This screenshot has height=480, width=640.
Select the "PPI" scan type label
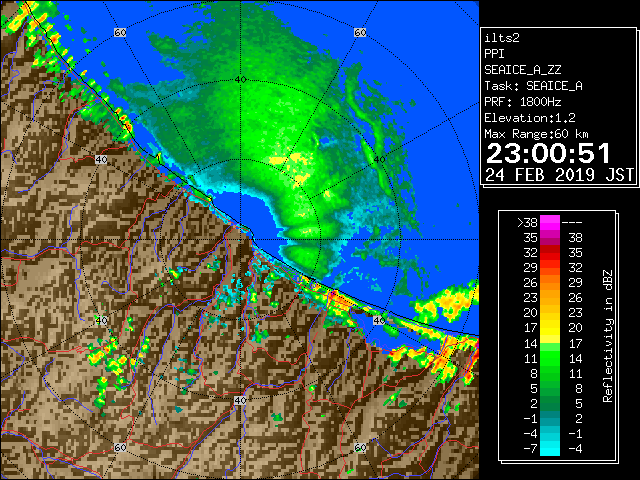pos(494,54)
